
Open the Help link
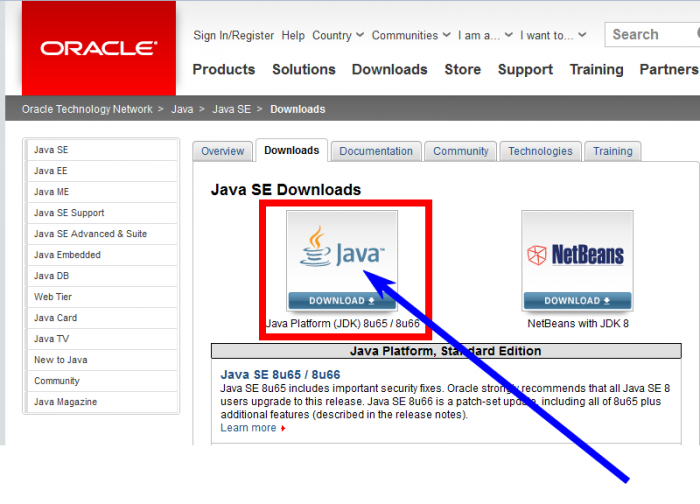tap(293, 35)
